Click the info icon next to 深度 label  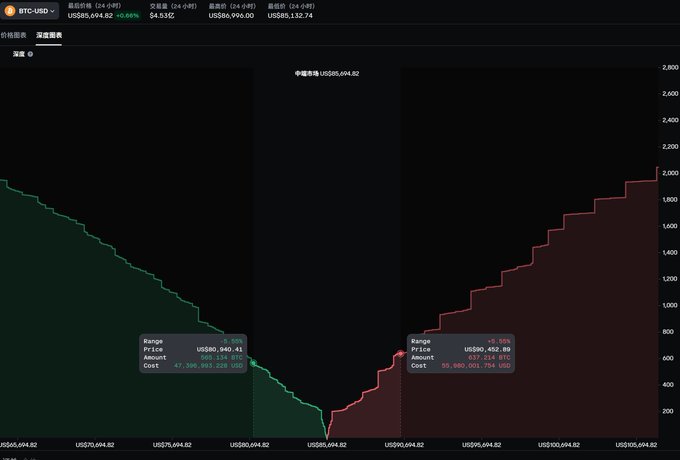pyautogui.click(x=30, y=54)
